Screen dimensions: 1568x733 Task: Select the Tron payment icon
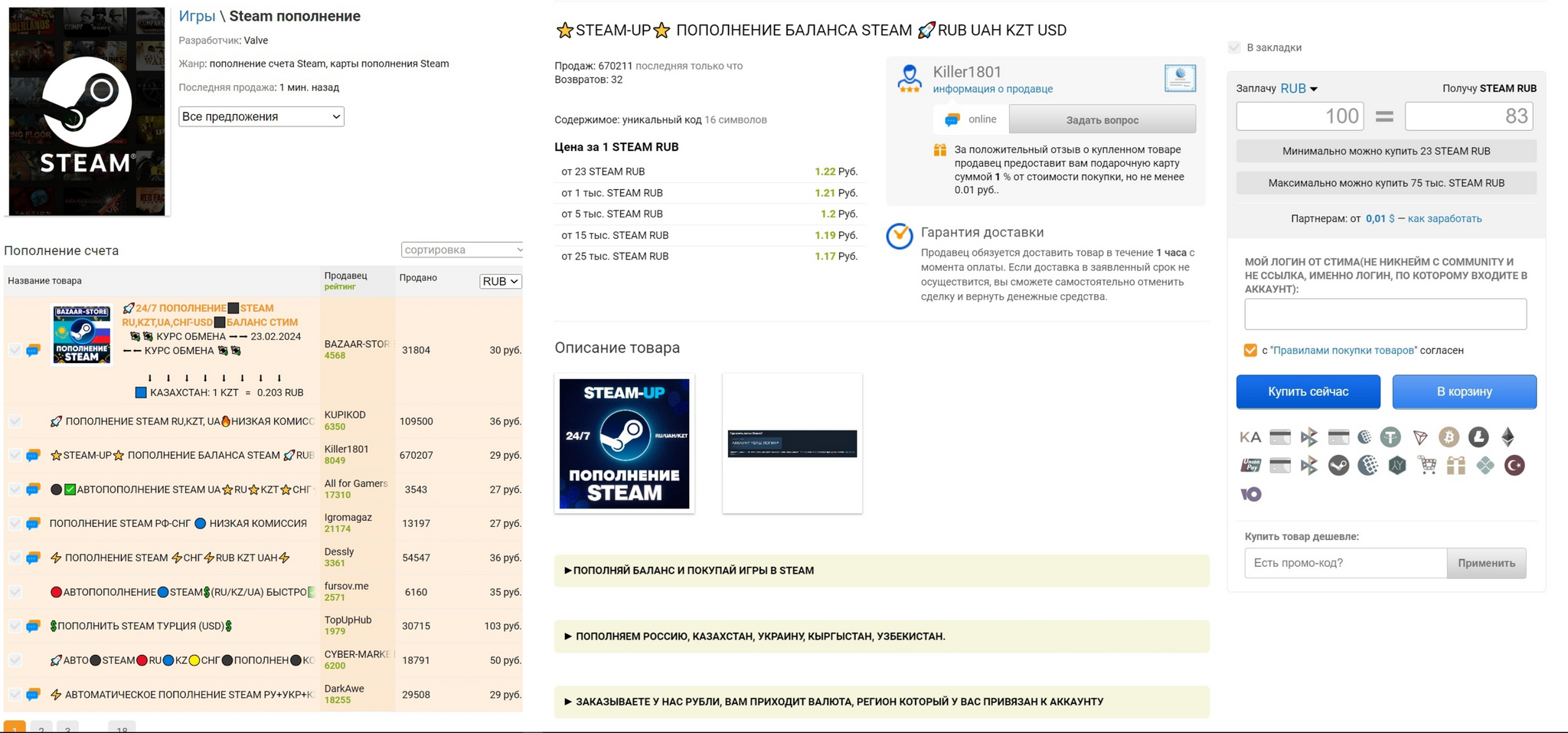pyautogui.click(x=1420, y=437)
